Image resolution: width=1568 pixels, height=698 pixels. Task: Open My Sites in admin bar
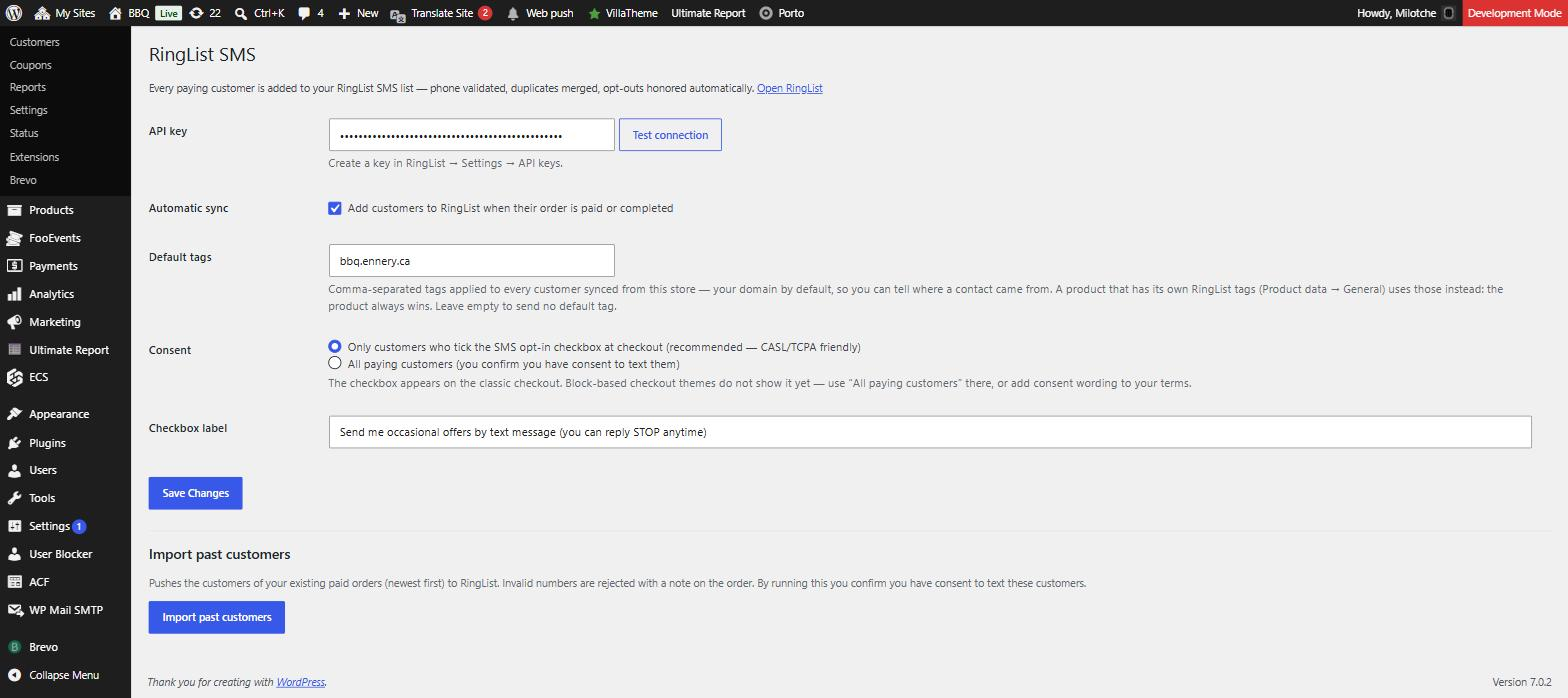pyautogui.click(x=65, y=13)
